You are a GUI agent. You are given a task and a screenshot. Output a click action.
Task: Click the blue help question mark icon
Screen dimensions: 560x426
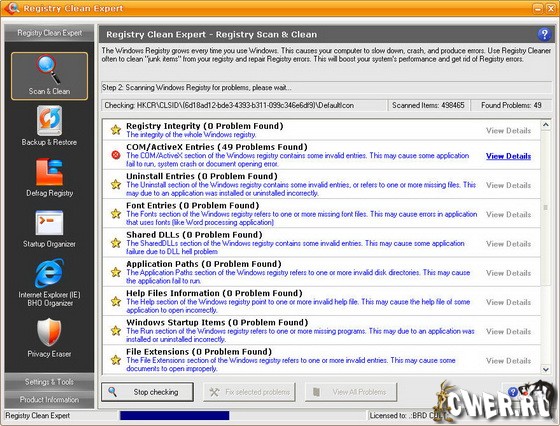(x=544, y=35)
